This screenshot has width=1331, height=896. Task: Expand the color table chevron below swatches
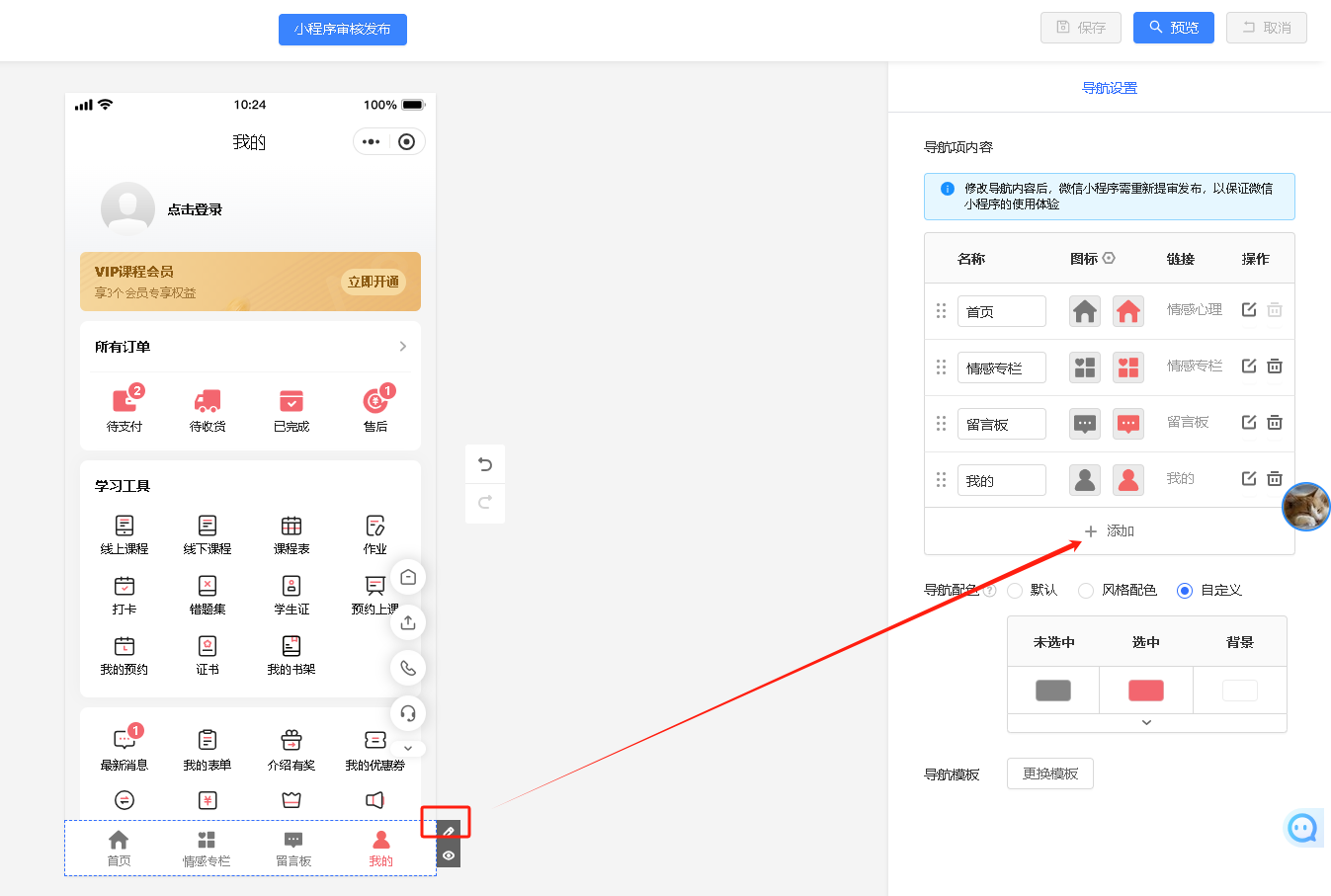1146,723
